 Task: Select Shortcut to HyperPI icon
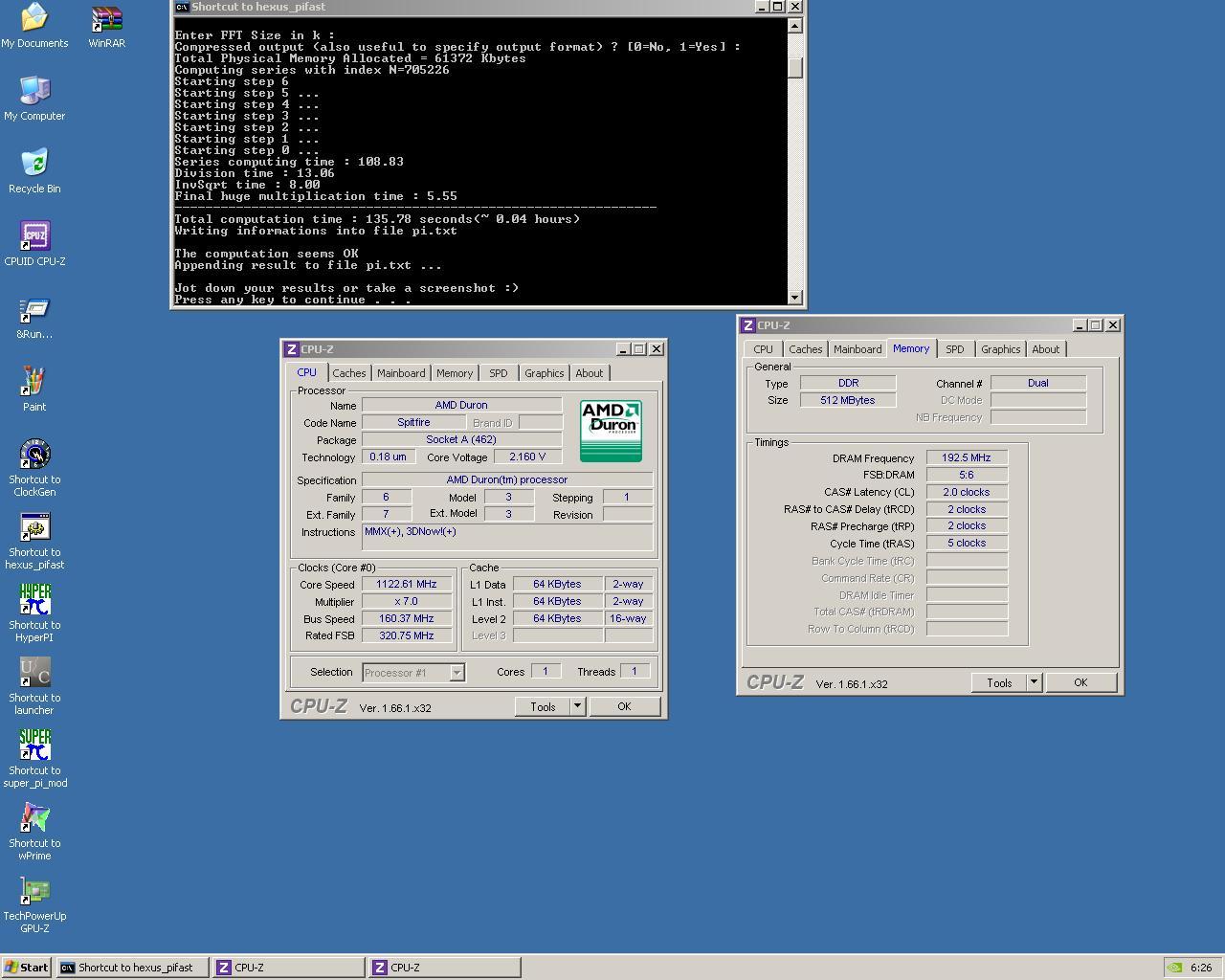(34, 612)
